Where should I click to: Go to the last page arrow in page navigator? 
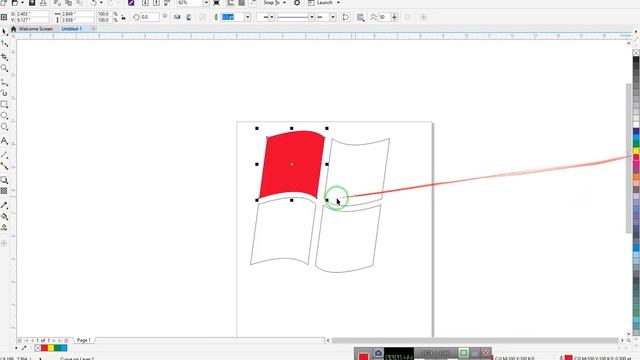(x=60, y=340)
